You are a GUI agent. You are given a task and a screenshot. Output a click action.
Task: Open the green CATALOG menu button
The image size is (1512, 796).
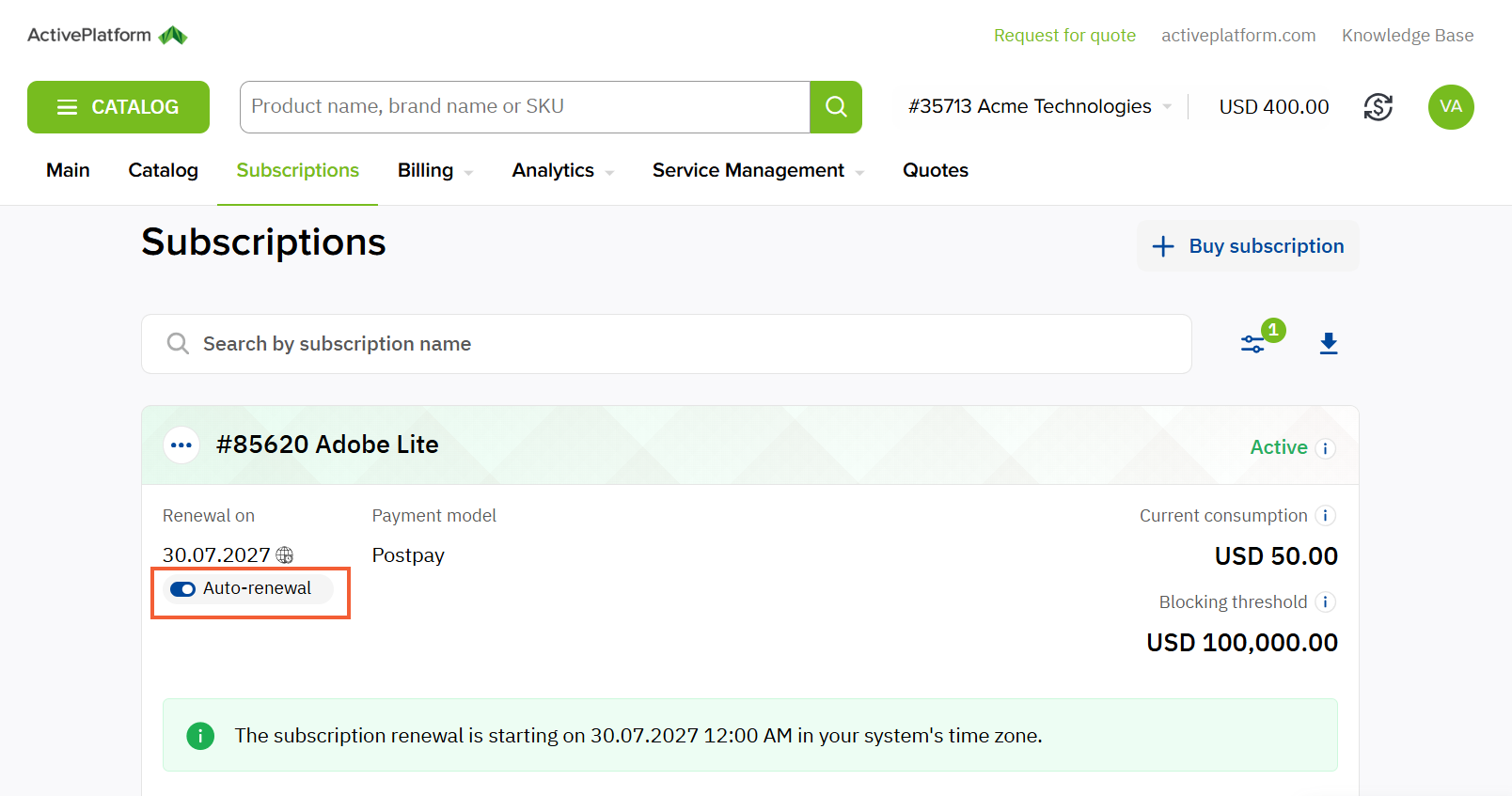(x=118, y=107)
